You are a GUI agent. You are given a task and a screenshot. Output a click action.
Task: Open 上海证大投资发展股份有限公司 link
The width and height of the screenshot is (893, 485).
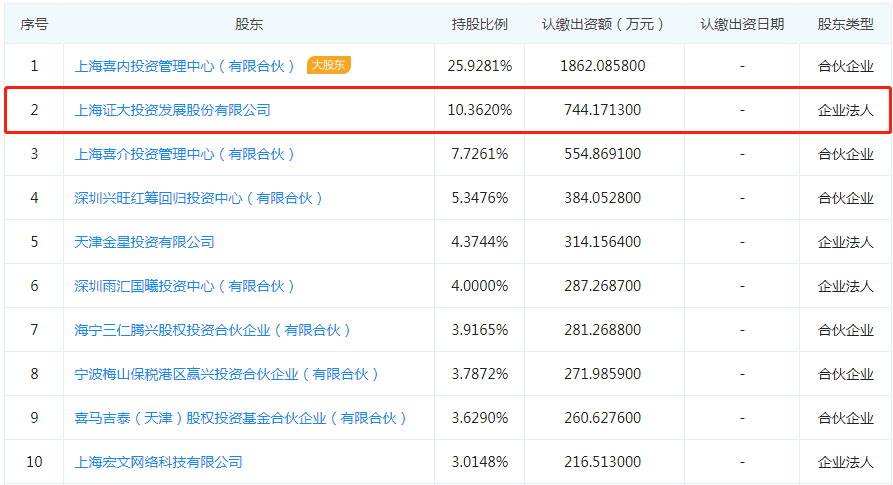click(x=172, y=110)
